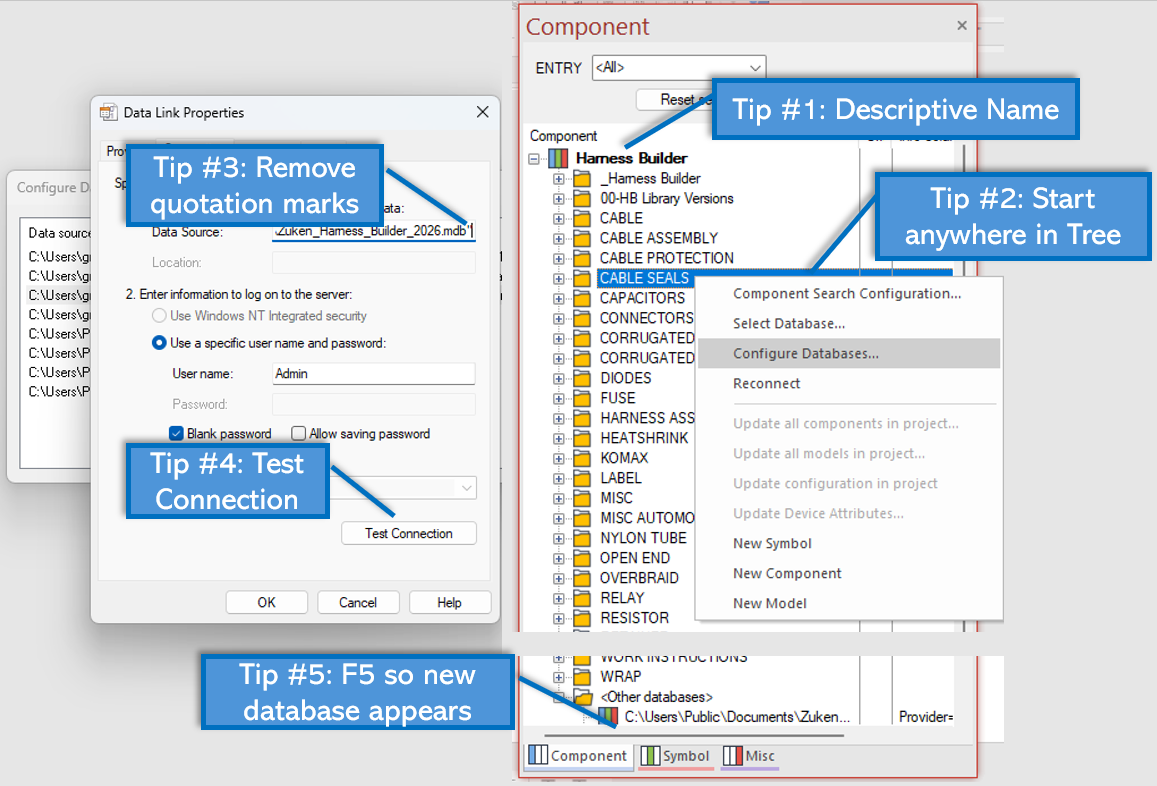The image size is (1157, 786).
Task: Click the OVERBRAID folder icon
Action: tap(582, 578)
